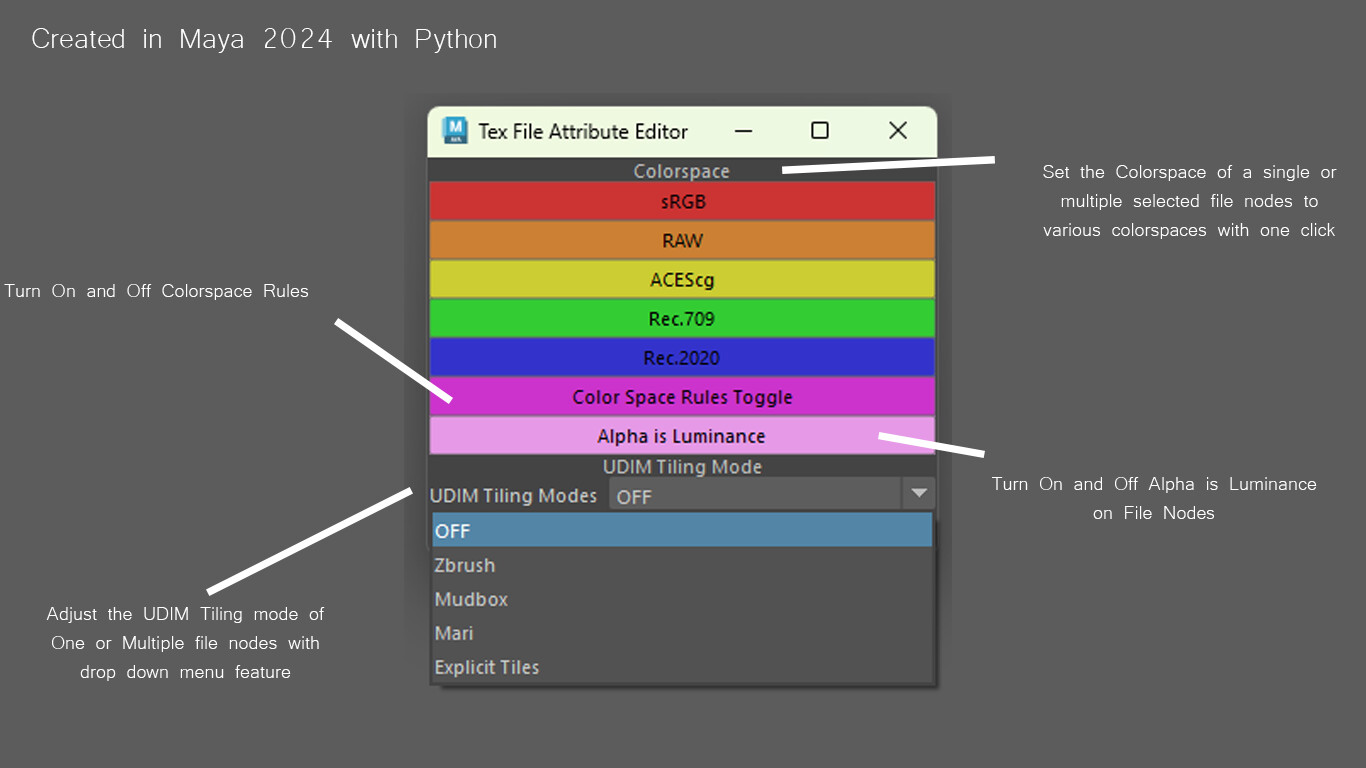
Task: Choose the Rec.709 colorspace button
Action: [x=682, y=318]
